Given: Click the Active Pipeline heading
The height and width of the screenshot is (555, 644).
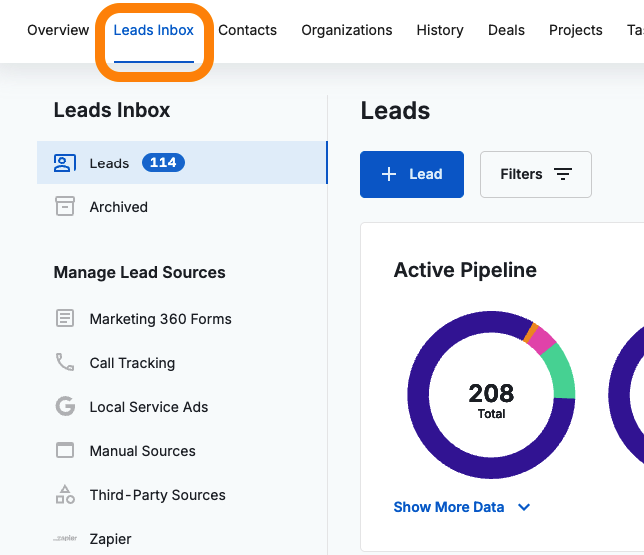Looking at the screenshot, I should 465,270.
